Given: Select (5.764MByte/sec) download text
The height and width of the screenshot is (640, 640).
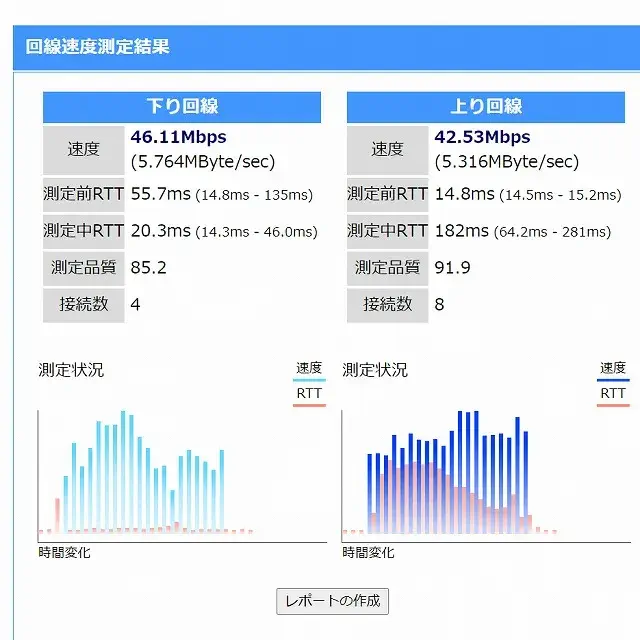Looking at the screenshot, I should click(203, 162).
